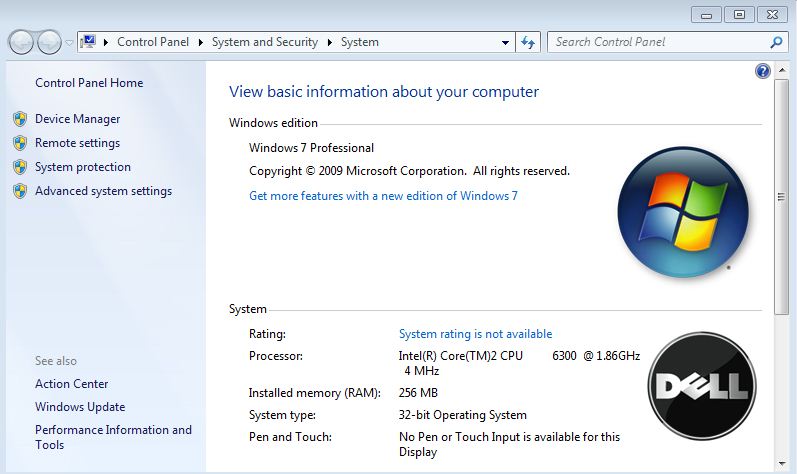Click the Forward navigation arrow button
Screen dimensions: 797x474
49,42
